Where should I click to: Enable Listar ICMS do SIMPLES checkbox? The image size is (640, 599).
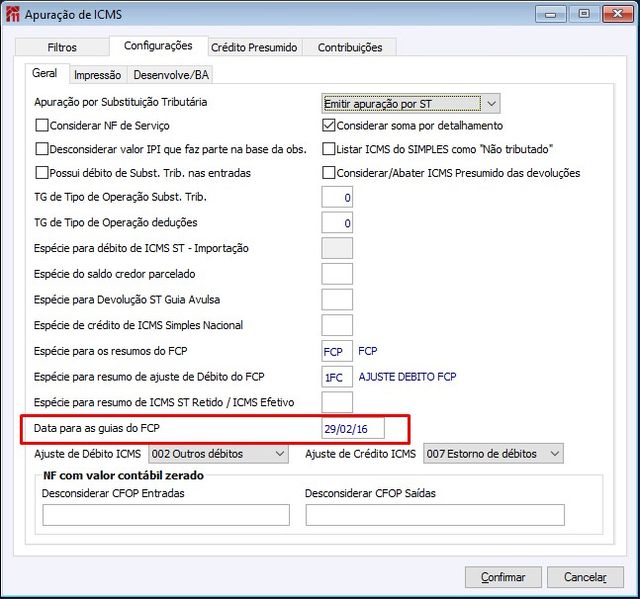(329, 149)
